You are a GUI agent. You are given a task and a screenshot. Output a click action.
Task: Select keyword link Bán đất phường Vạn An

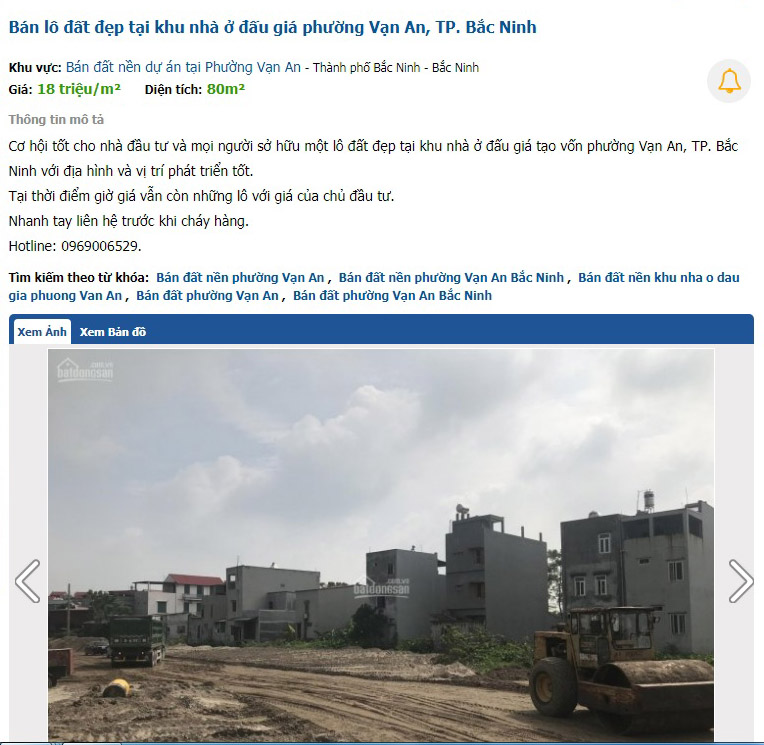[x=207, y=296]
